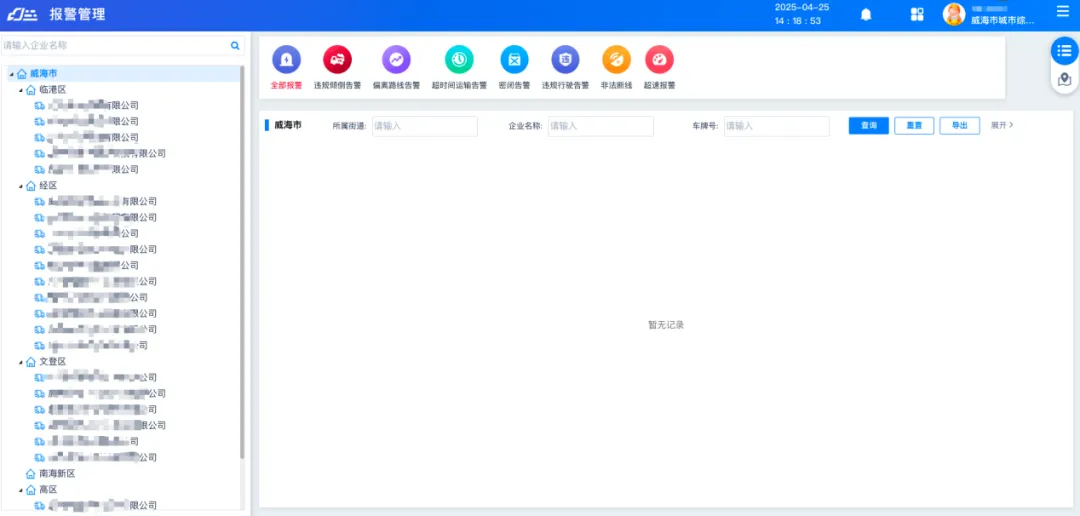Select the 全部报警 alarm category icon
The image size is (1080, 516).
tap(286, 60)
